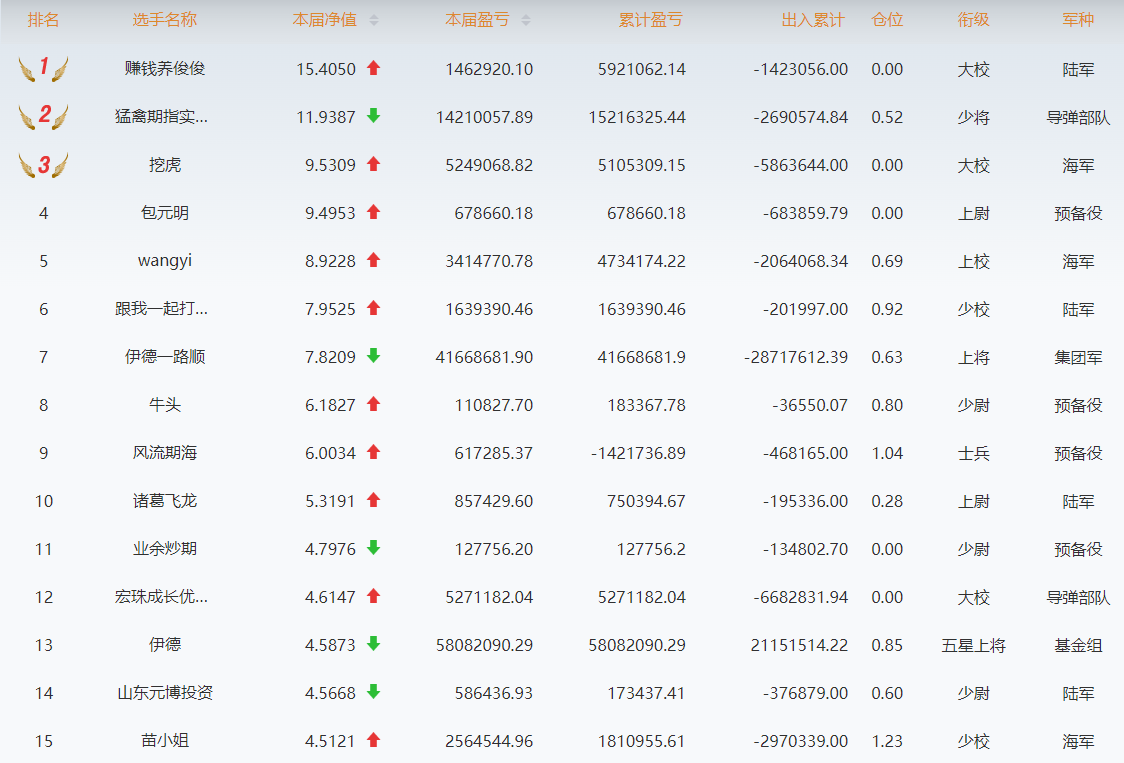Click the 基金组 cell
This screenshot has height=763, width=1124.
1078,645
